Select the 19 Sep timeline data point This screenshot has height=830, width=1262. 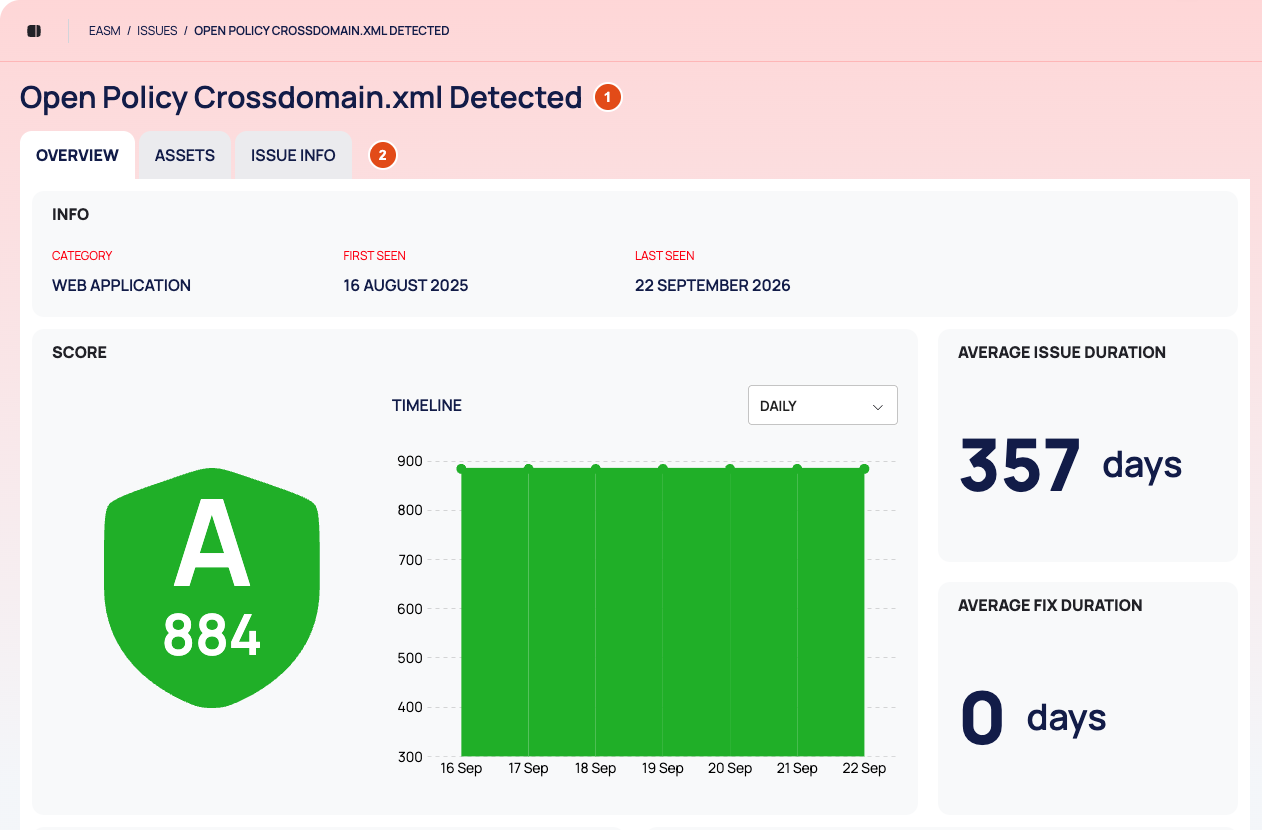(x=662, y=468)
